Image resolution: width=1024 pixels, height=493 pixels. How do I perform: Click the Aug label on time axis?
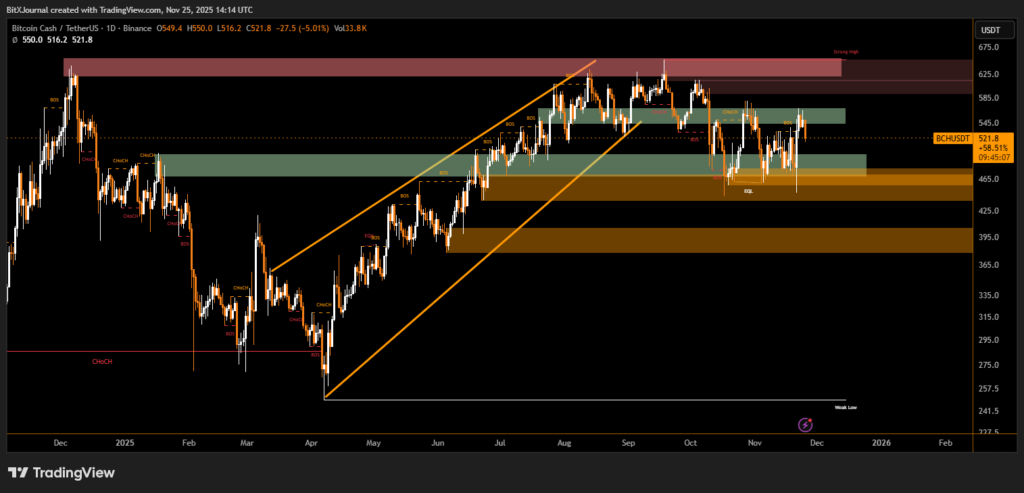point(564,440)
